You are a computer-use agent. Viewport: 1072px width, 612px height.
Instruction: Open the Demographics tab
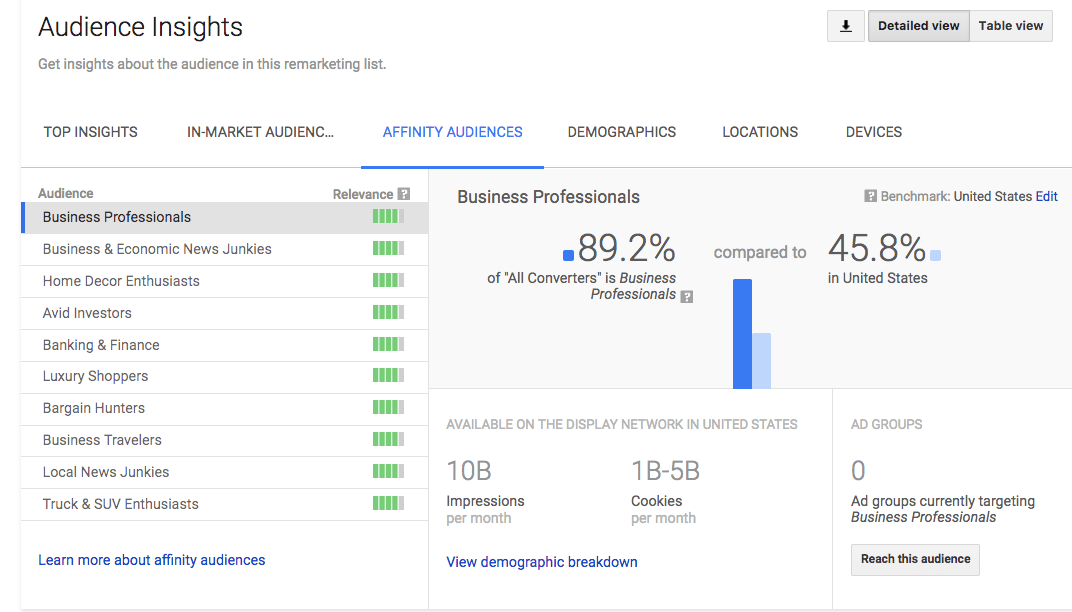tap(621, 131)
